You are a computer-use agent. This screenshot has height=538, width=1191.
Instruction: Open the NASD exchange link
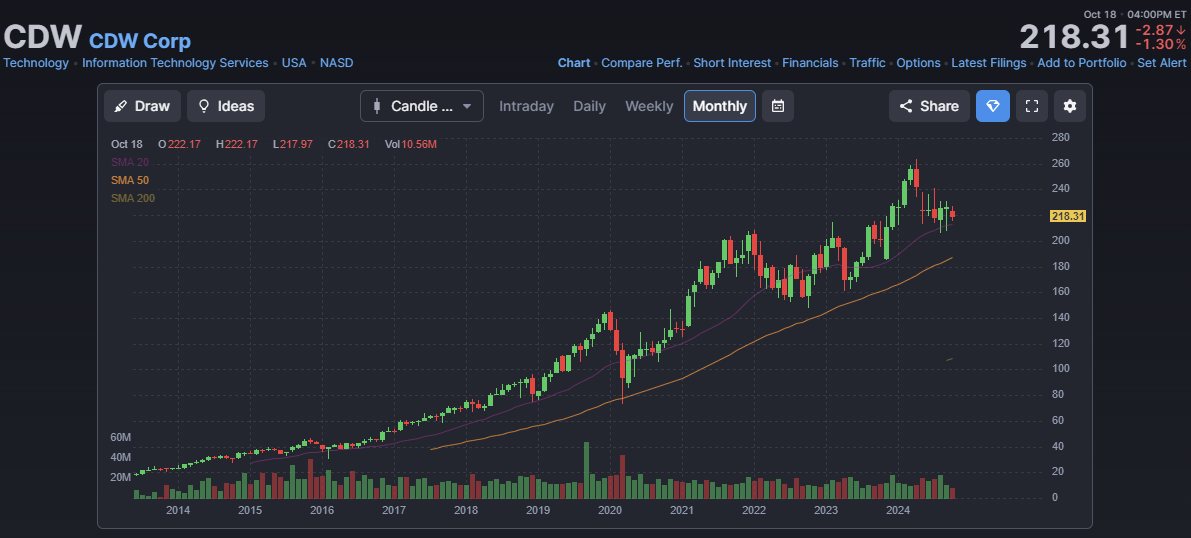336,63
